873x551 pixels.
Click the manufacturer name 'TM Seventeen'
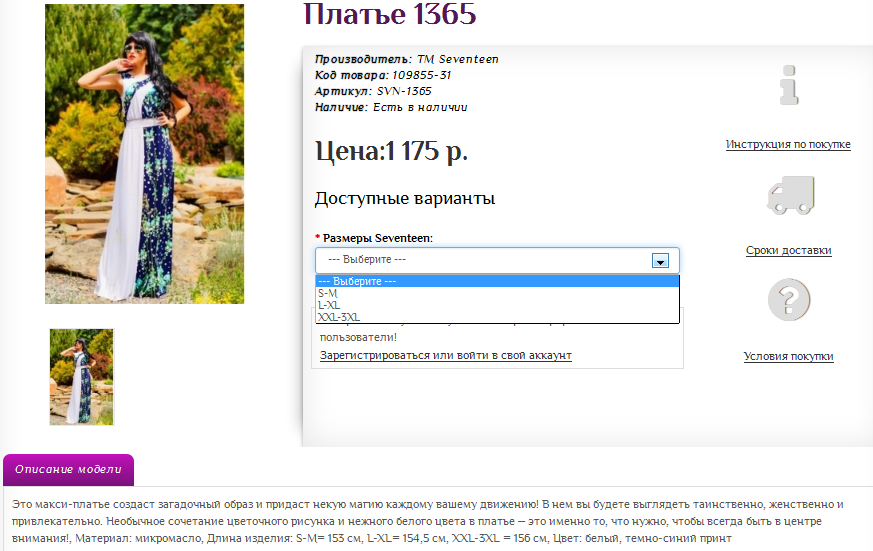(457, 59)
